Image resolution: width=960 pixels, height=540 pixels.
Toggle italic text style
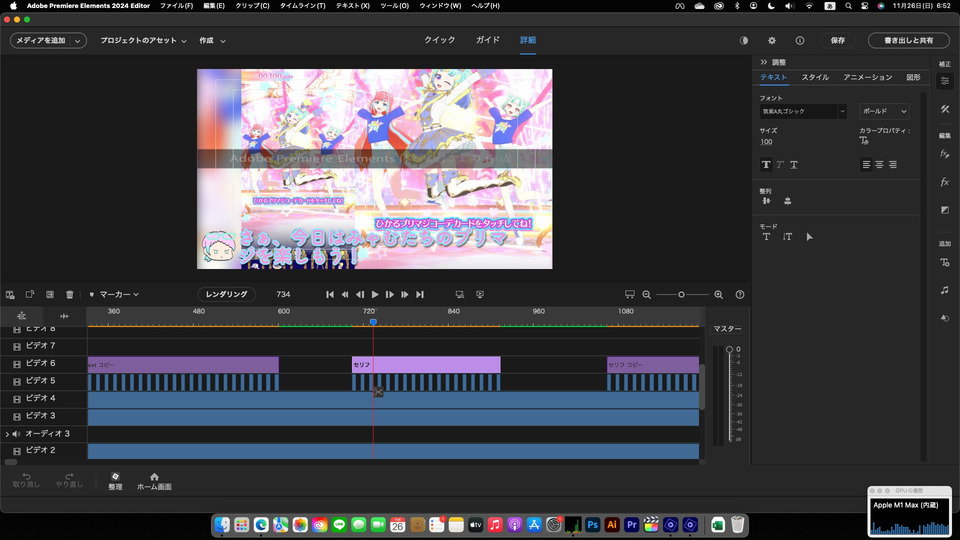[780, 165]
